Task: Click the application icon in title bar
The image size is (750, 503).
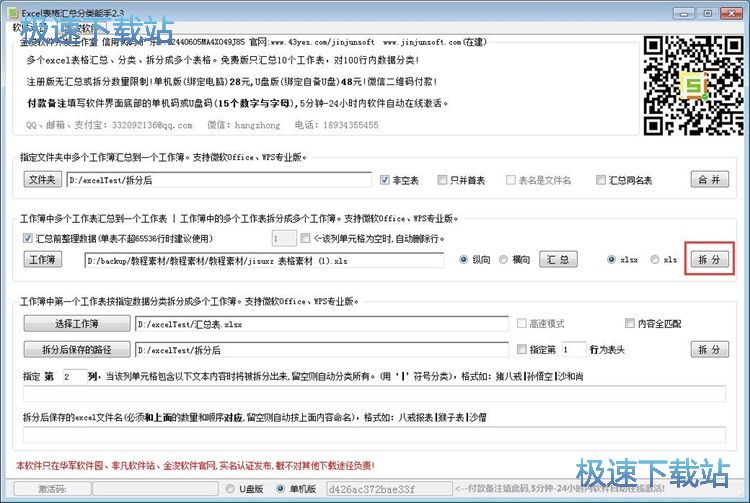Action: 13,13
